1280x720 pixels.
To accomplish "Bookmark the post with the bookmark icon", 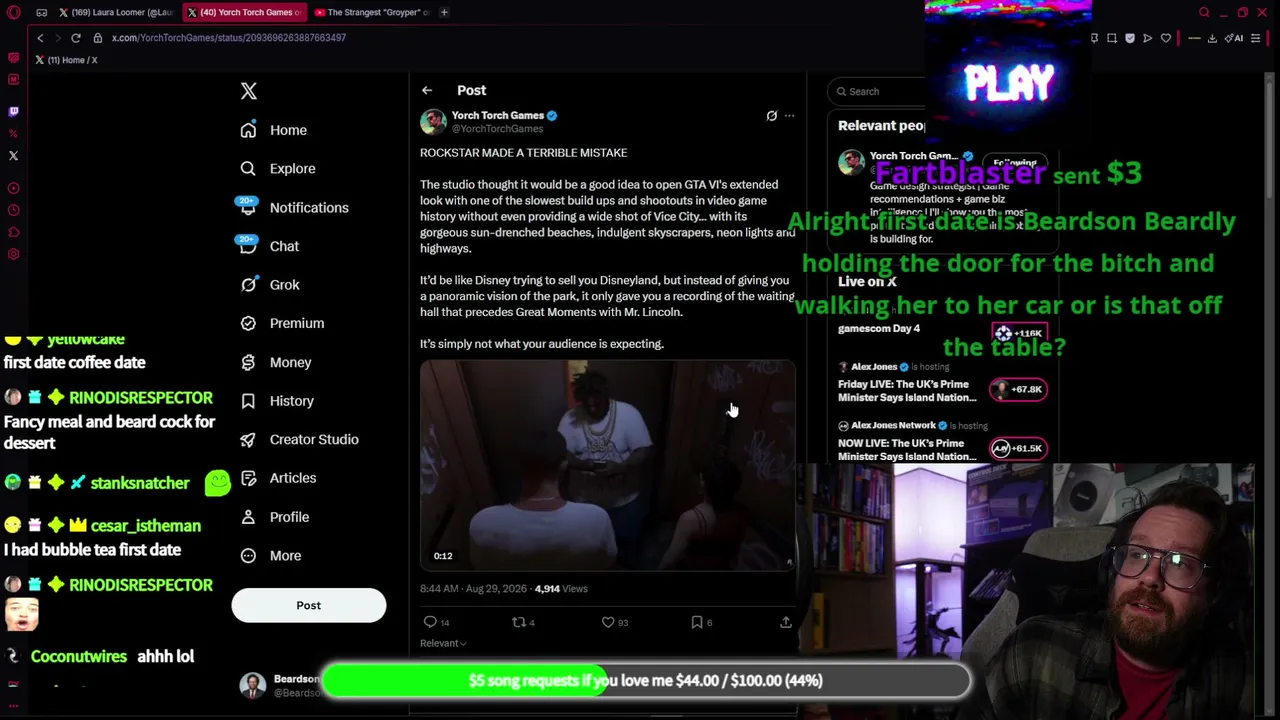I will [697, 622].
